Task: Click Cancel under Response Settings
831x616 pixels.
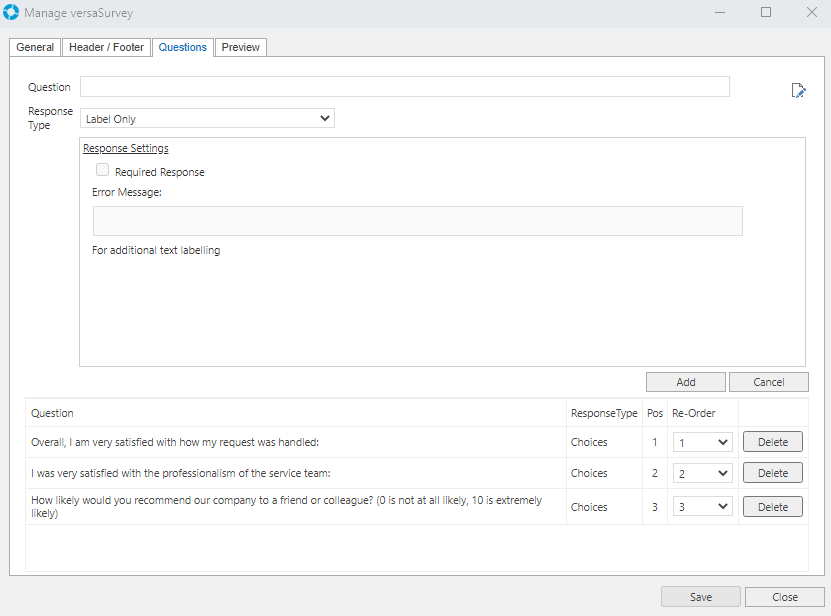Action: point(768,382)
